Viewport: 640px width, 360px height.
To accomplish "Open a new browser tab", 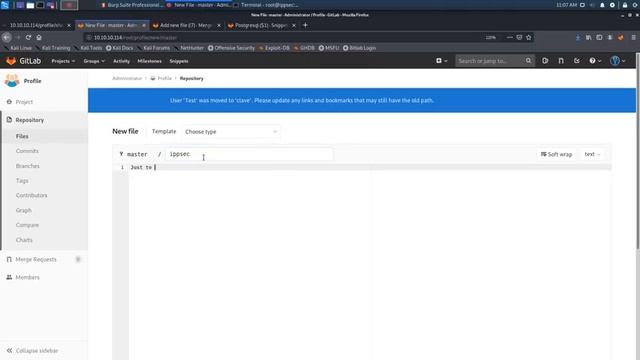I will pyautogui.click(x=305, y=25).
